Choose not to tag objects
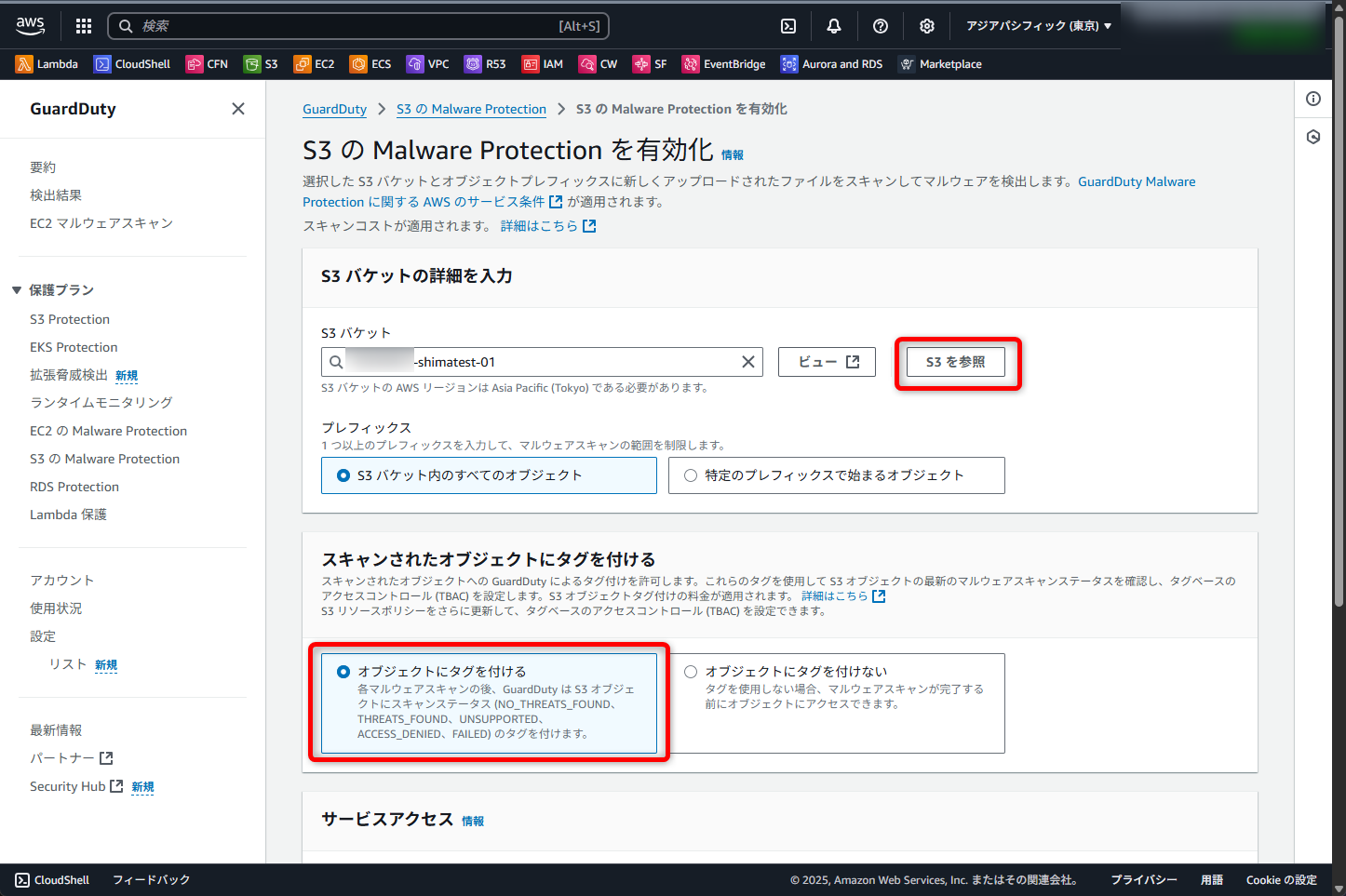Viewport: 1346px width, 896px height. pyautogui.click(x=836, y=703)
